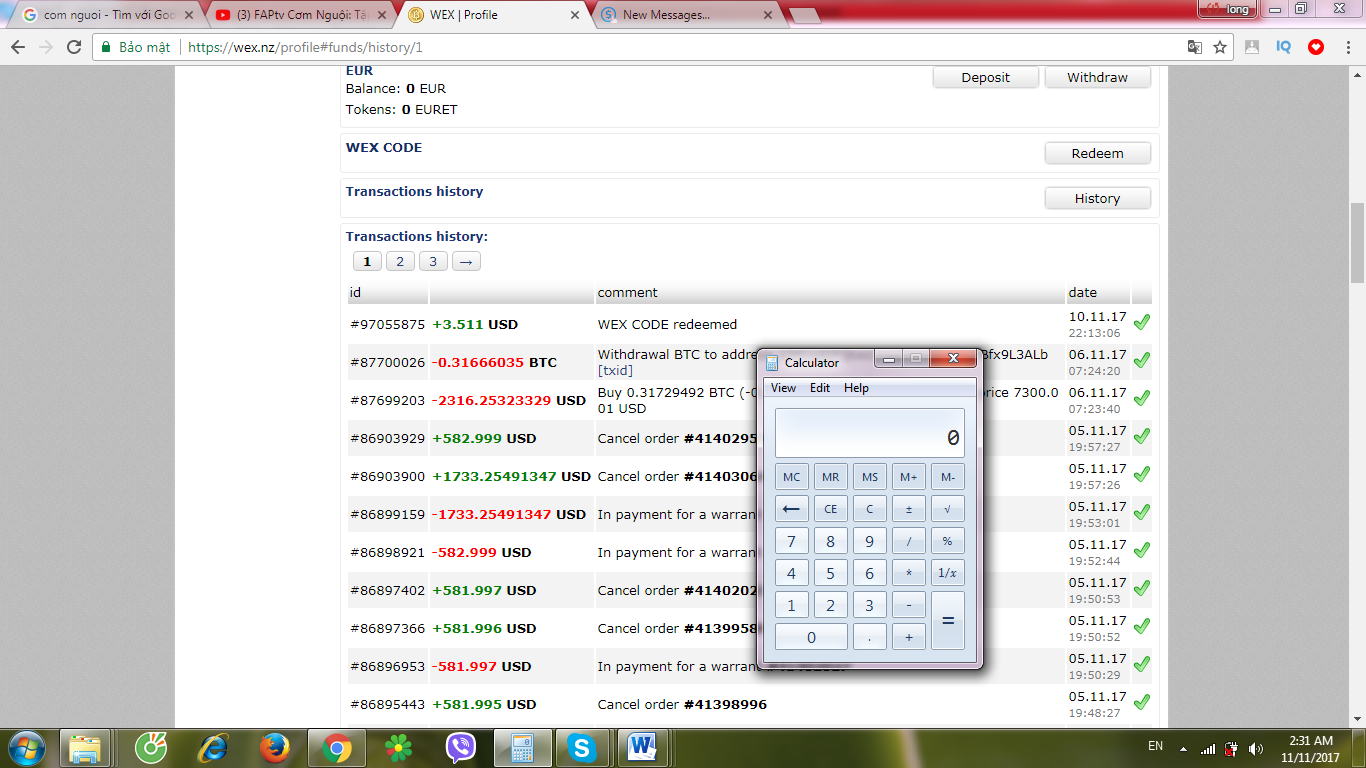Close the WEX | Profile tab

pos(574,15)
